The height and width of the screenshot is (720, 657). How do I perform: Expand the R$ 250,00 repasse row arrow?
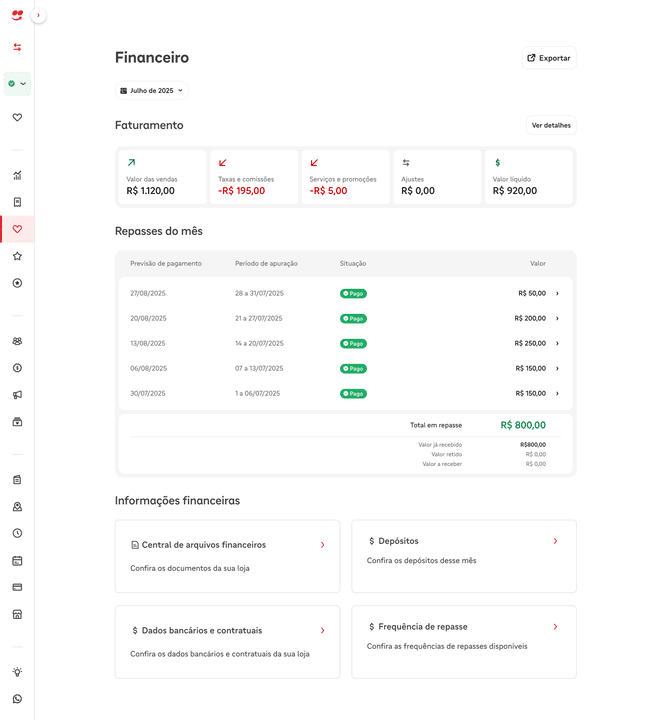[557, 343]
